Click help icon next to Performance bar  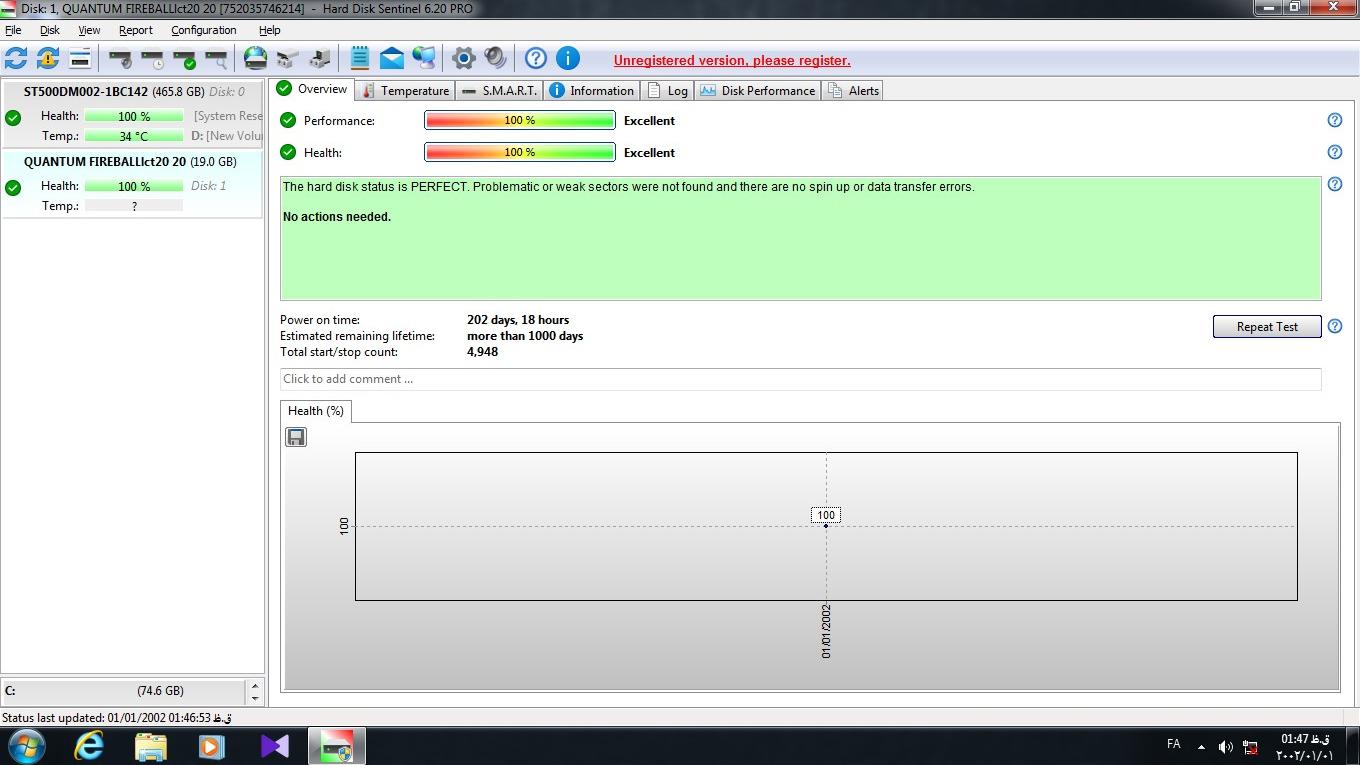[x=1334, y=120]
